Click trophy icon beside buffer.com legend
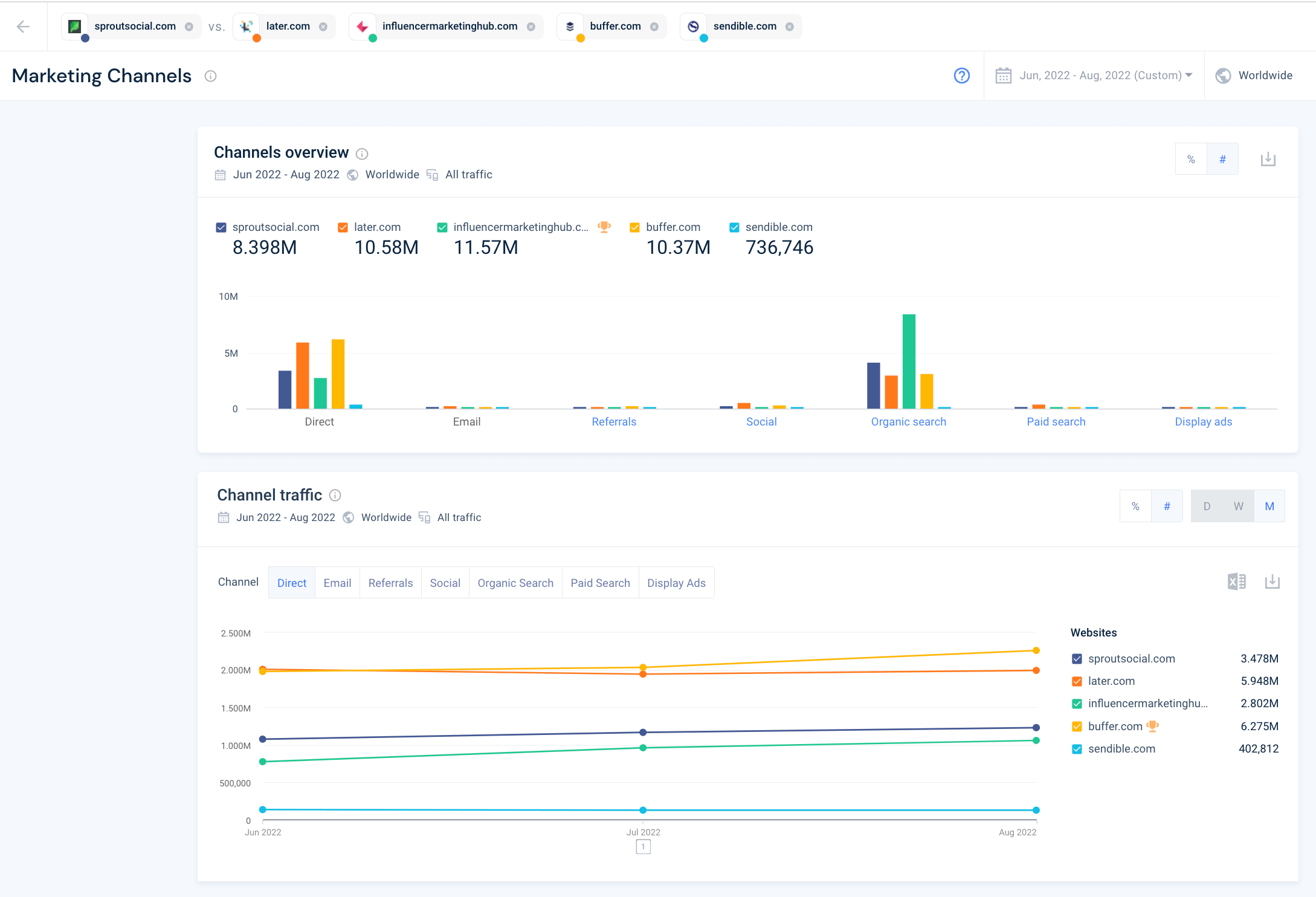The image size is (1316, 897). point(1153,726)
